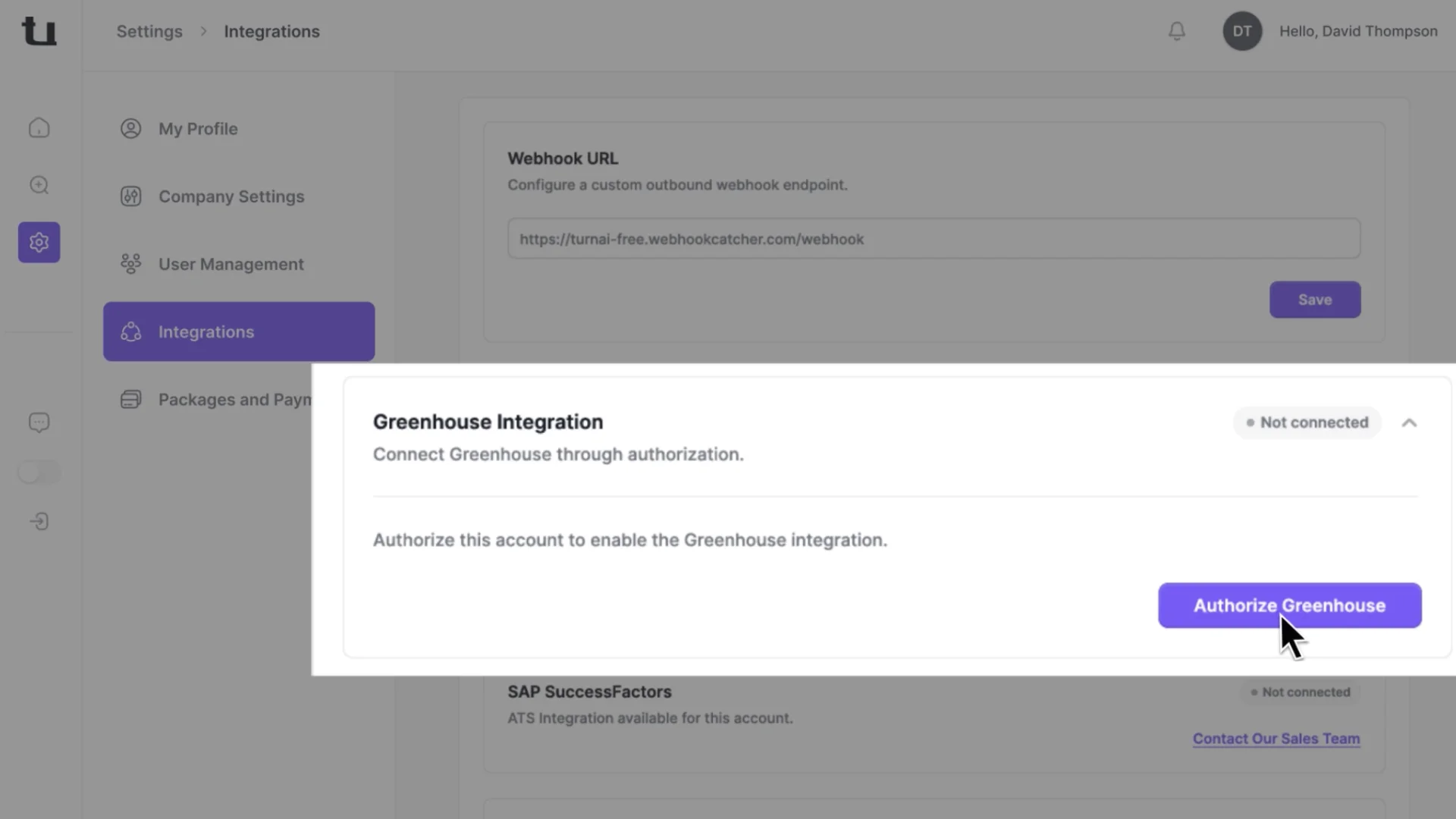Click the SAP SuccessFactors heading
The height and width of the screenshot is (819, 1456).
589,692
